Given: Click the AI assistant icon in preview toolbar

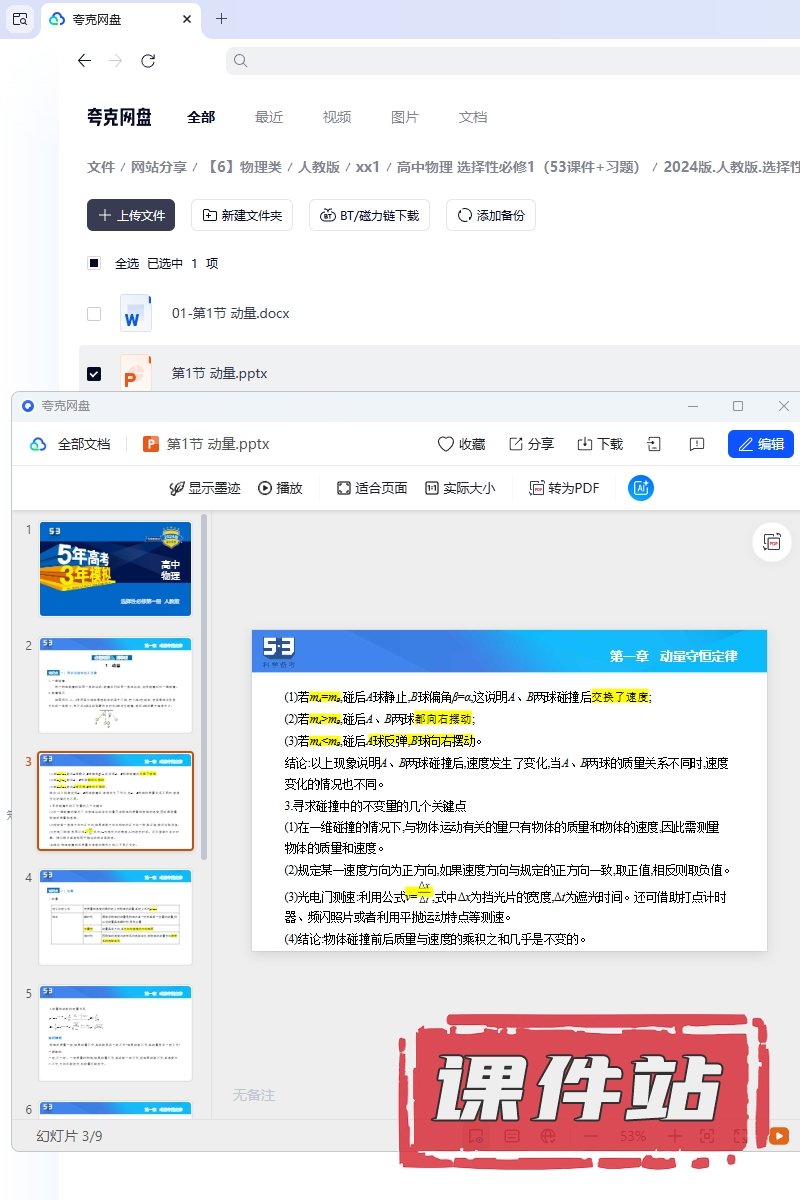Looking at the screenshot, I should click(640, 488).
